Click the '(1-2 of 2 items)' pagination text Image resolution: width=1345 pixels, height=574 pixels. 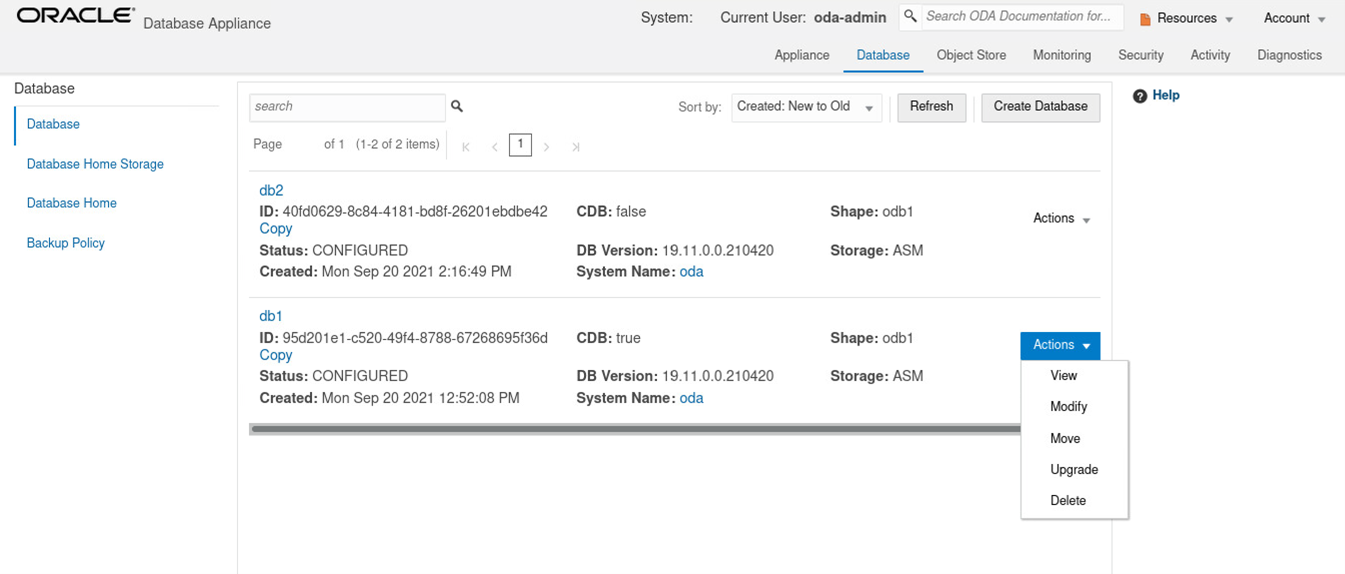(398, 145)
